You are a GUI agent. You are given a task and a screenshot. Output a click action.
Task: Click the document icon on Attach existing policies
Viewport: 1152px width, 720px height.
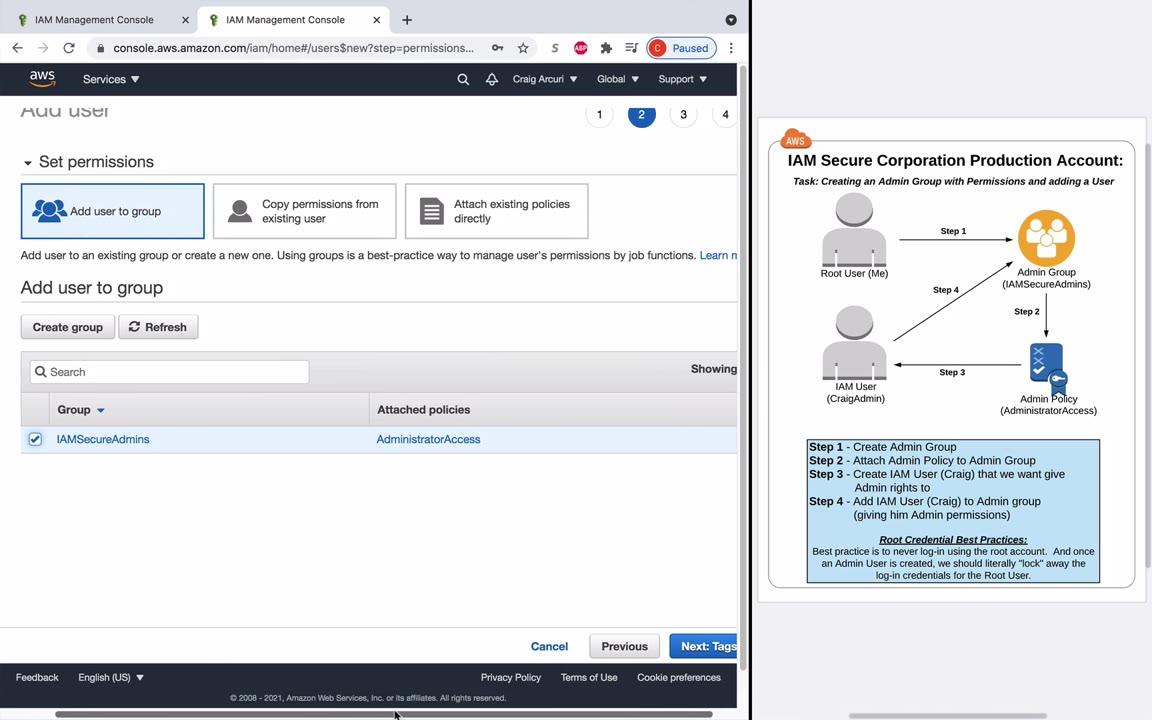(431, 211)
